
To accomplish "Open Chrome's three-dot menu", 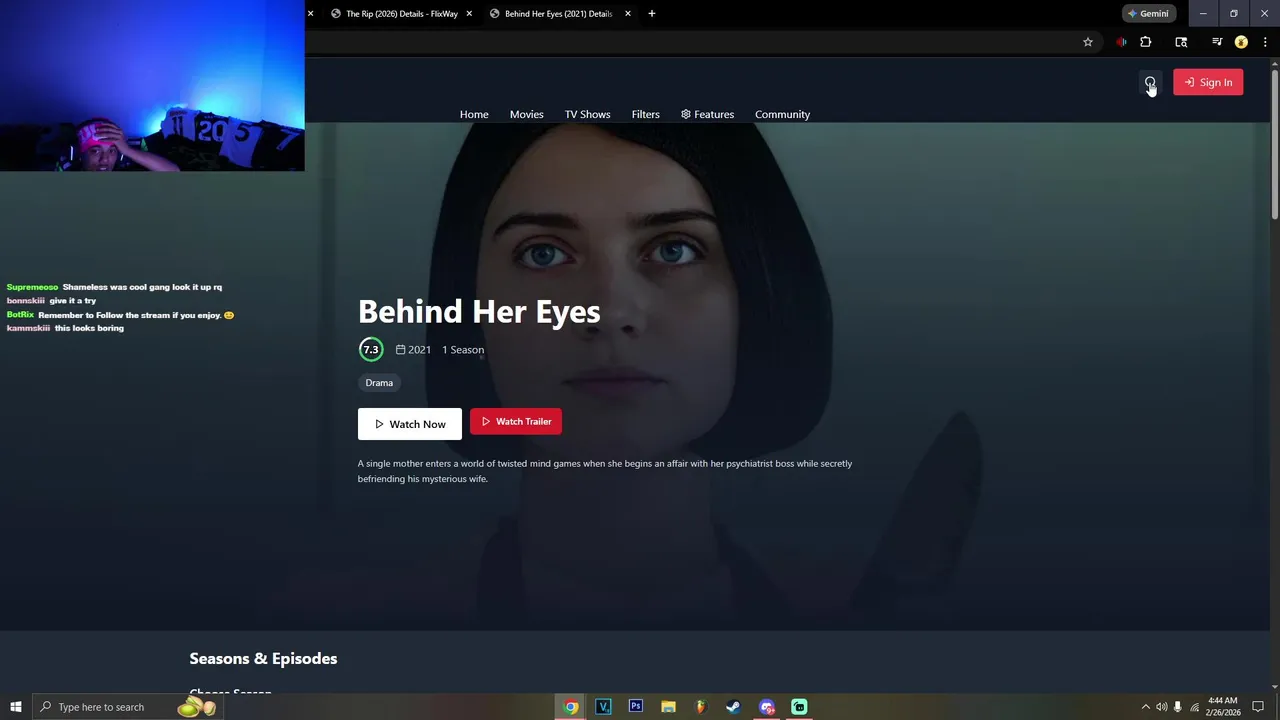I will 1265,42.
